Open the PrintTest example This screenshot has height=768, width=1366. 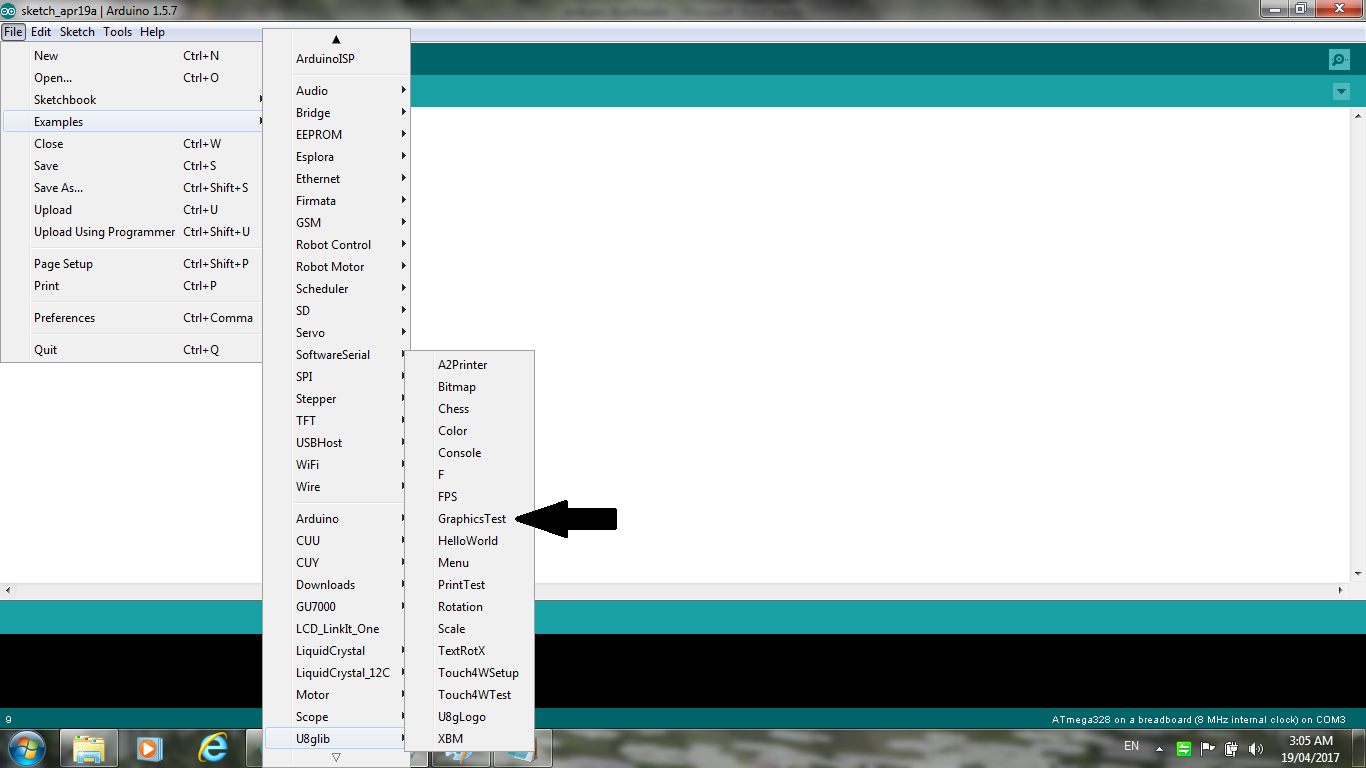coord(470,585)
